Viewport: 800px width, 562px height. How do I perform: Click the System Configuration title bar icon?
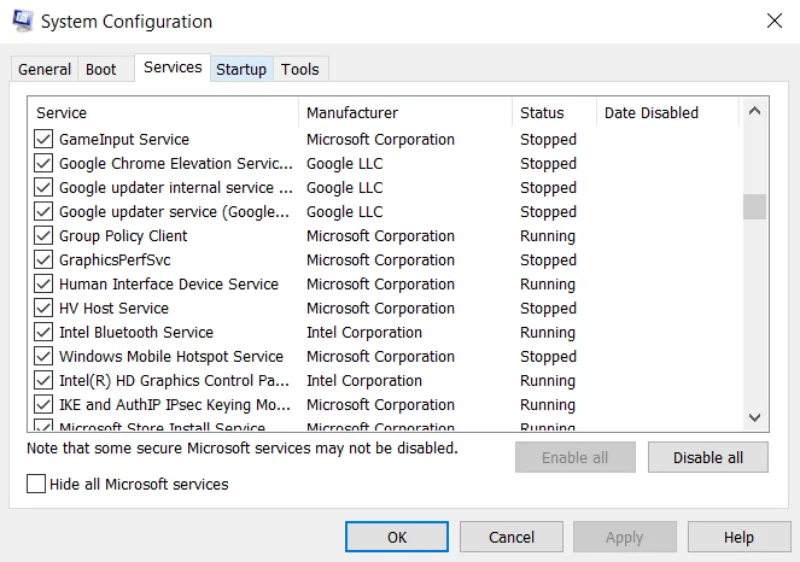click(22, 21)
